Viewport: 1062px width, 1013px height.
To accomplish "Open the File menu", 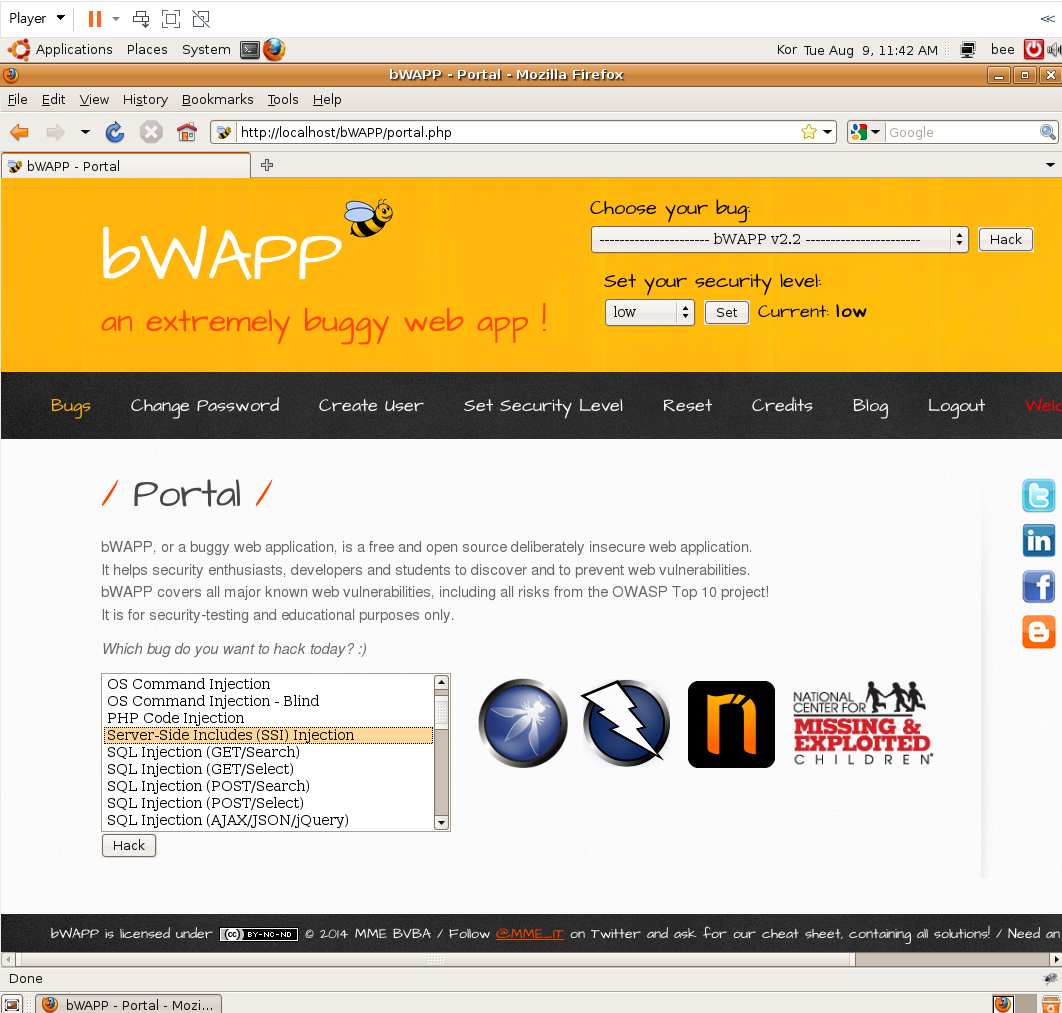I will pyautogui.click(x=18, y=100).
